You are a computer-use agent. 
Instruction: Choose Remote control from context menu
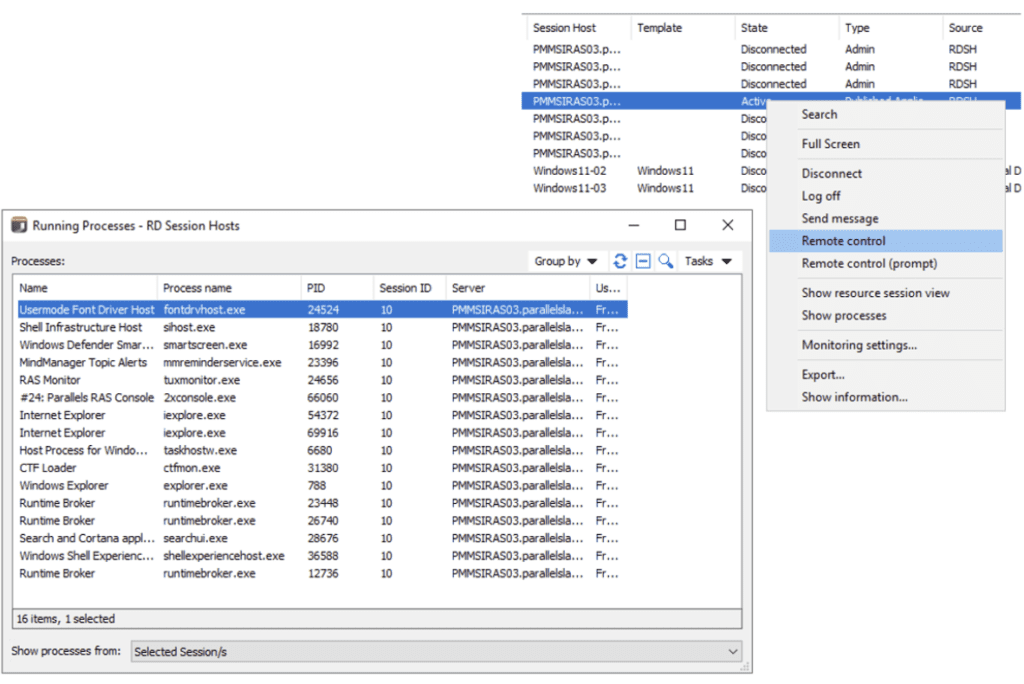tap(844, 241)
